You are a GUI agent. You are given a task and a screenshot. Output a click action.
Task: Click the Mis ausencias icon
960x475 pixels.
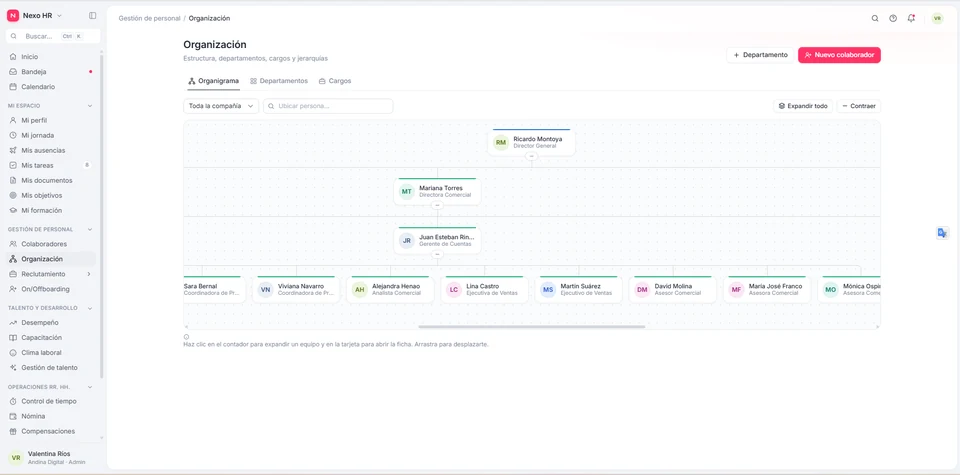[x=13, y=151]
